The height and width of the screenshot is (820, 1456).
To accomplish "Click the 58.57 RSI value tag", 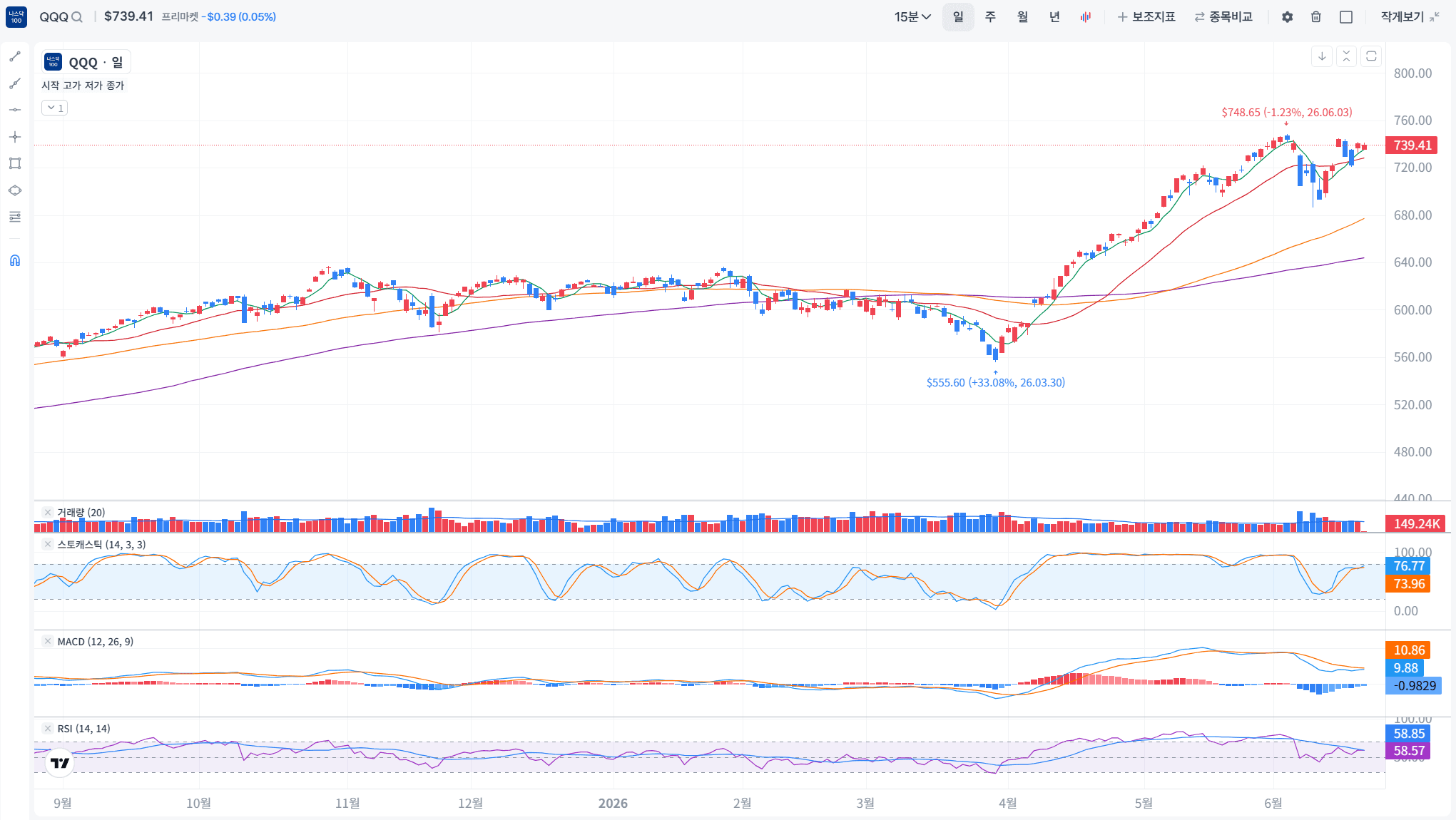I will click(1409, 751).
